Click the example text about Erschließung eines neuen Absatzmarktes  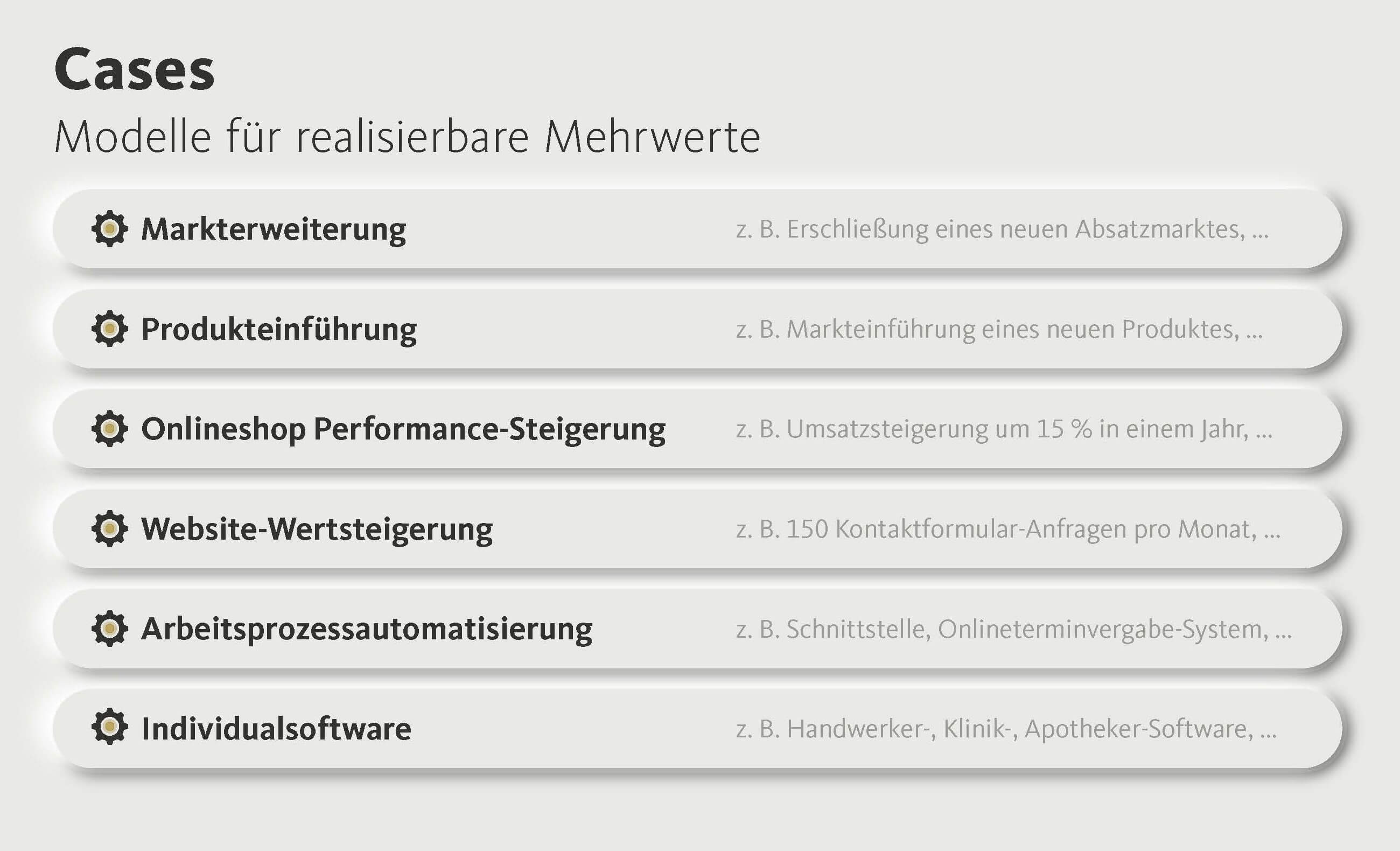click(1002, 229)
